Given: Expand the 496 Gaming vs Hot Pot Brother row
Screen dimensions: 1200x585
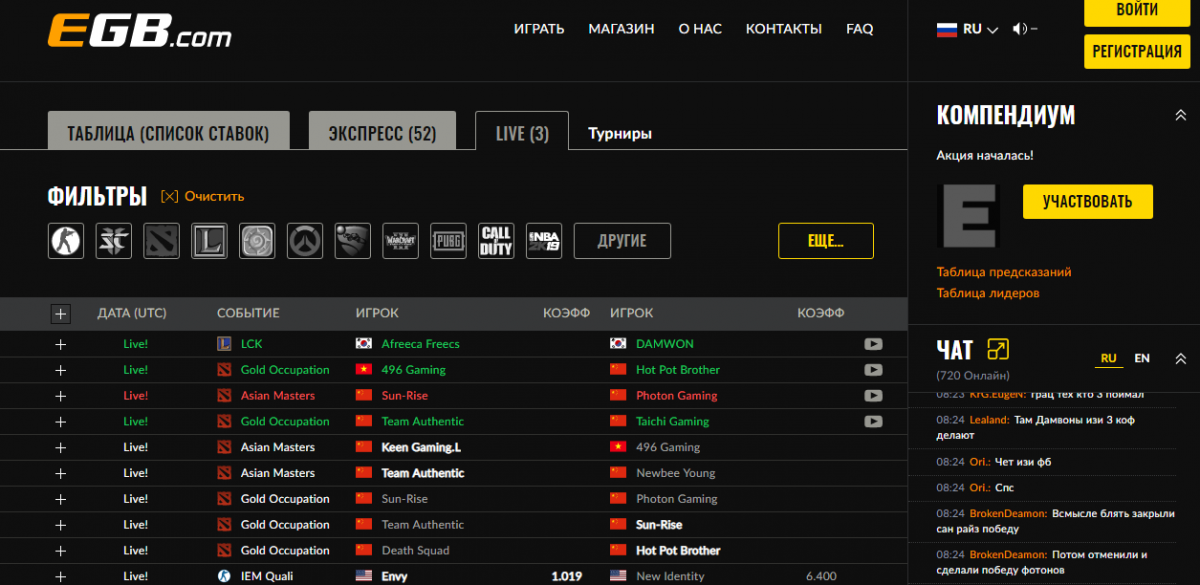Looking at the screenshot, I should pos(61,370).
